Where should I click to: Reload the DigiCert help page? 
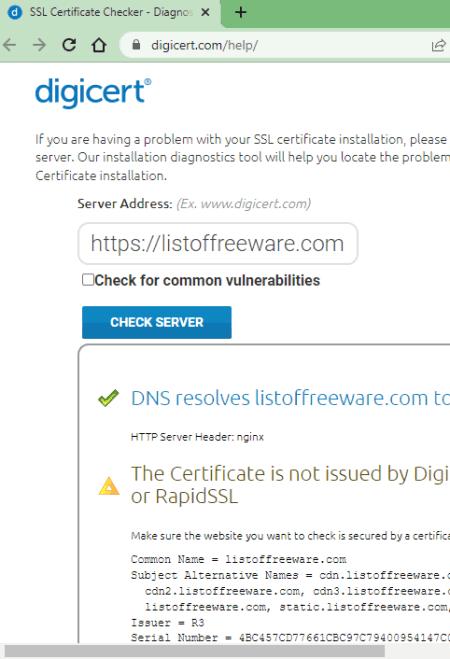tap(69, 45)
